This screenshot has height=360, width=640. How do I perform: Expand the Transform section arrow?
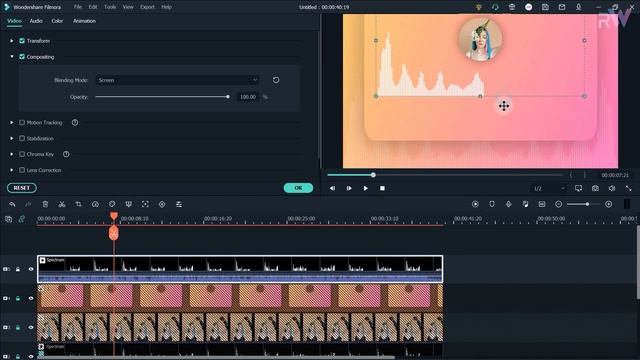[12, 41]
